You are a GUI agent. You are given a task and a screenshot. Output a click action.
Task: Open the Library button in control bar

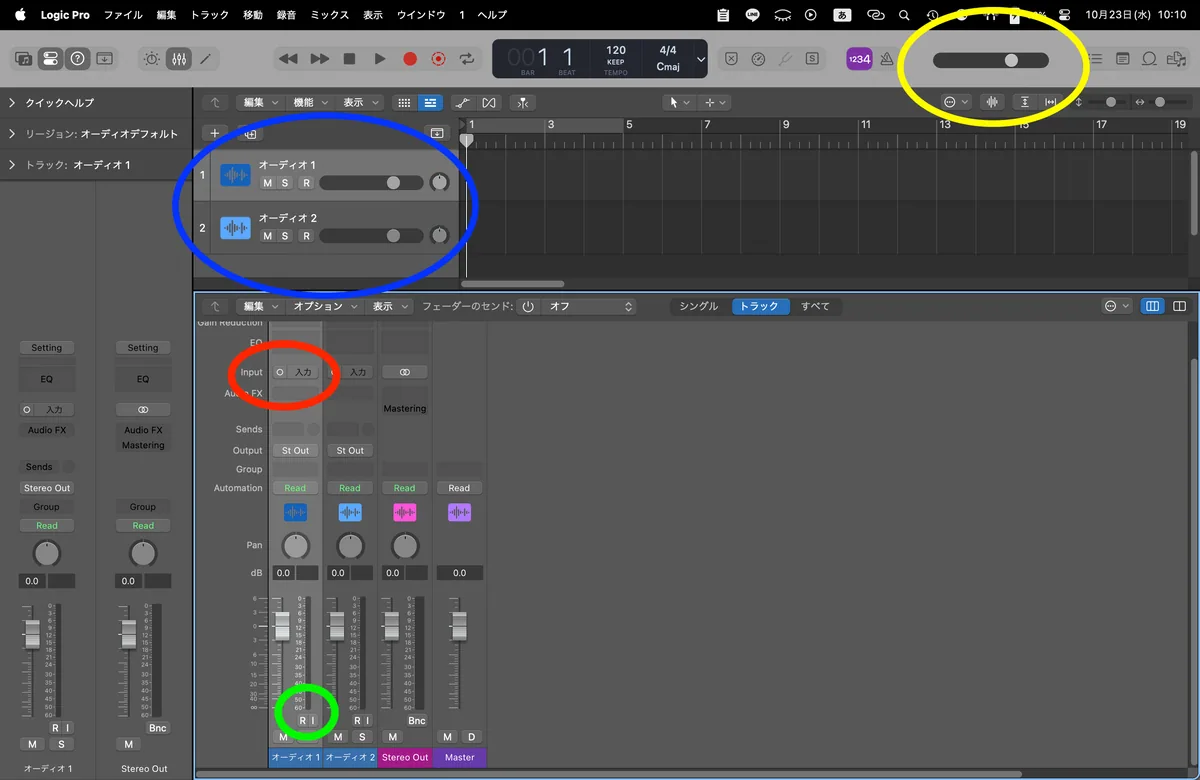point(23,59)
